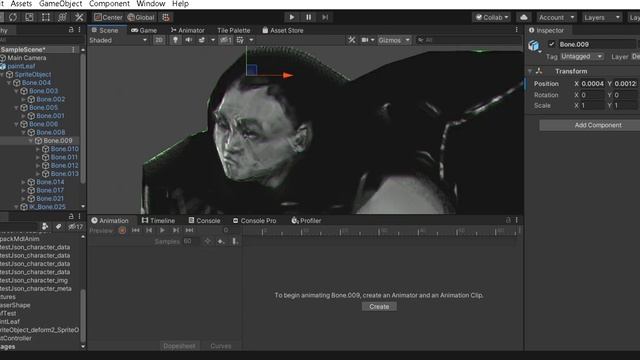Switch to the Timeline tab
Viewport: 640px width, 360px height.
coord(158,220)
